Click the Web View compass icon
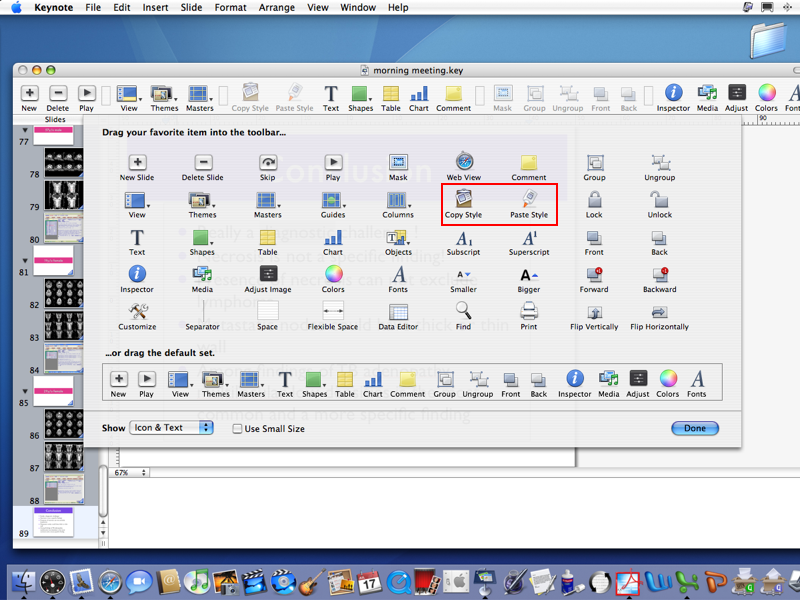The height and width of the screenshot is (600, 800). [464, 161]
